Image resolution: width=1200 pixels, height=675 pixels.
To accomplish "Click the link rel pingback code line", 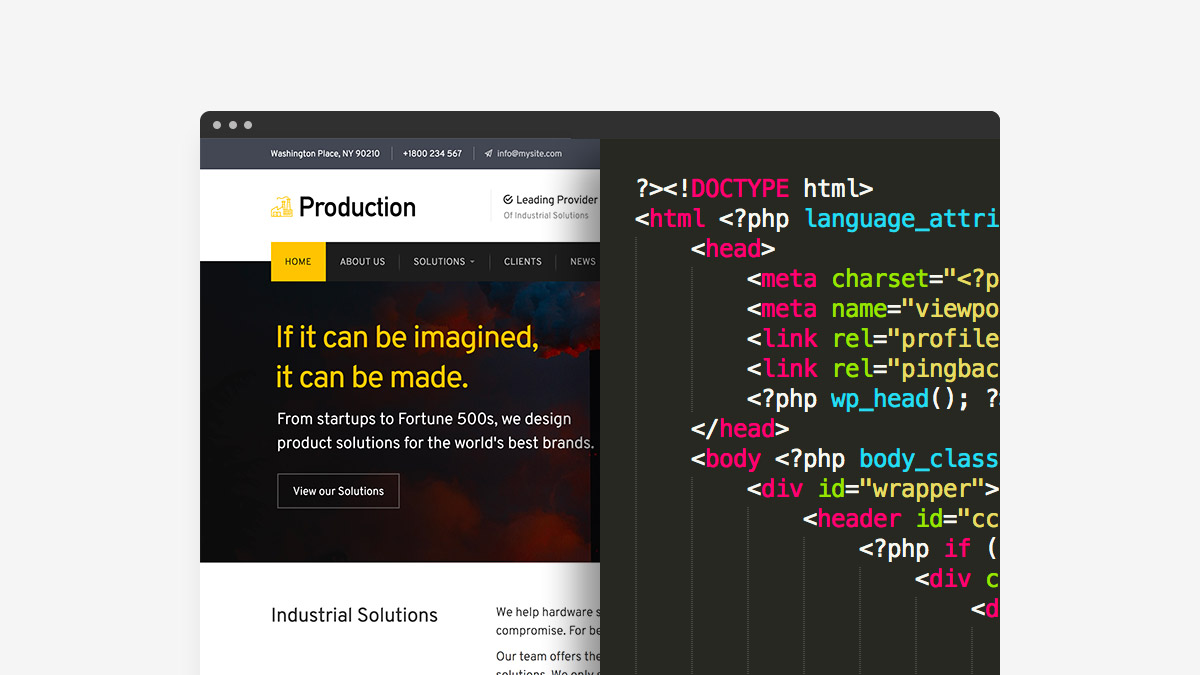I will (x=873, y=368).
